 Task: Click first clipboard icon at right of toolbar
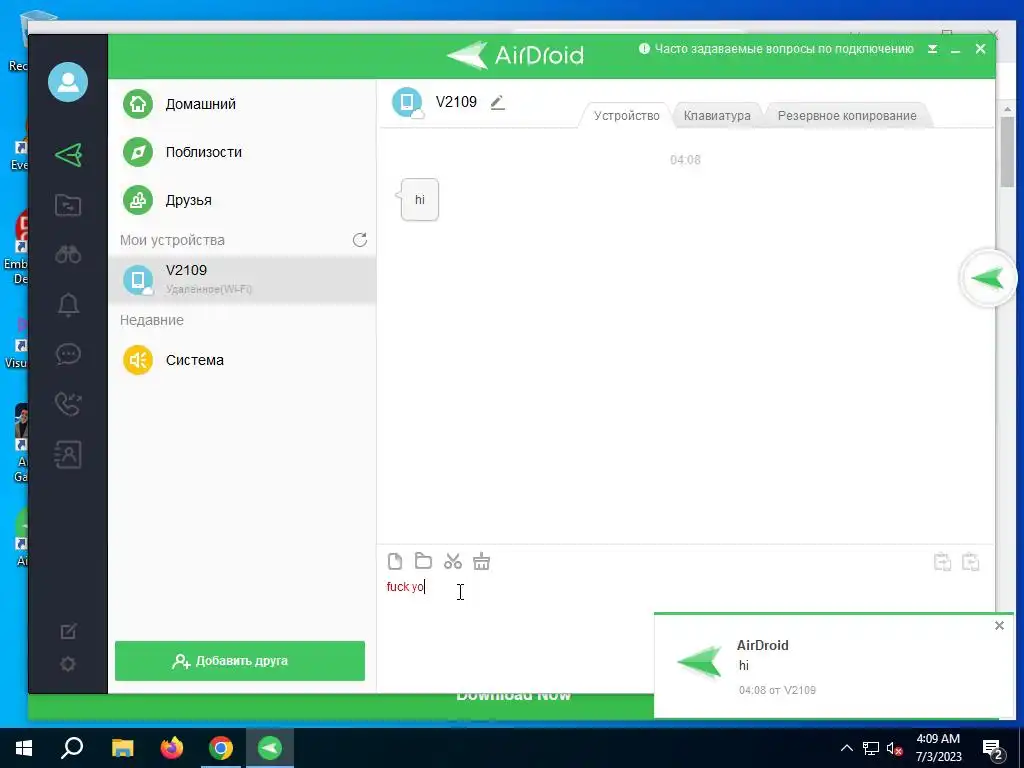click(942, 562)
